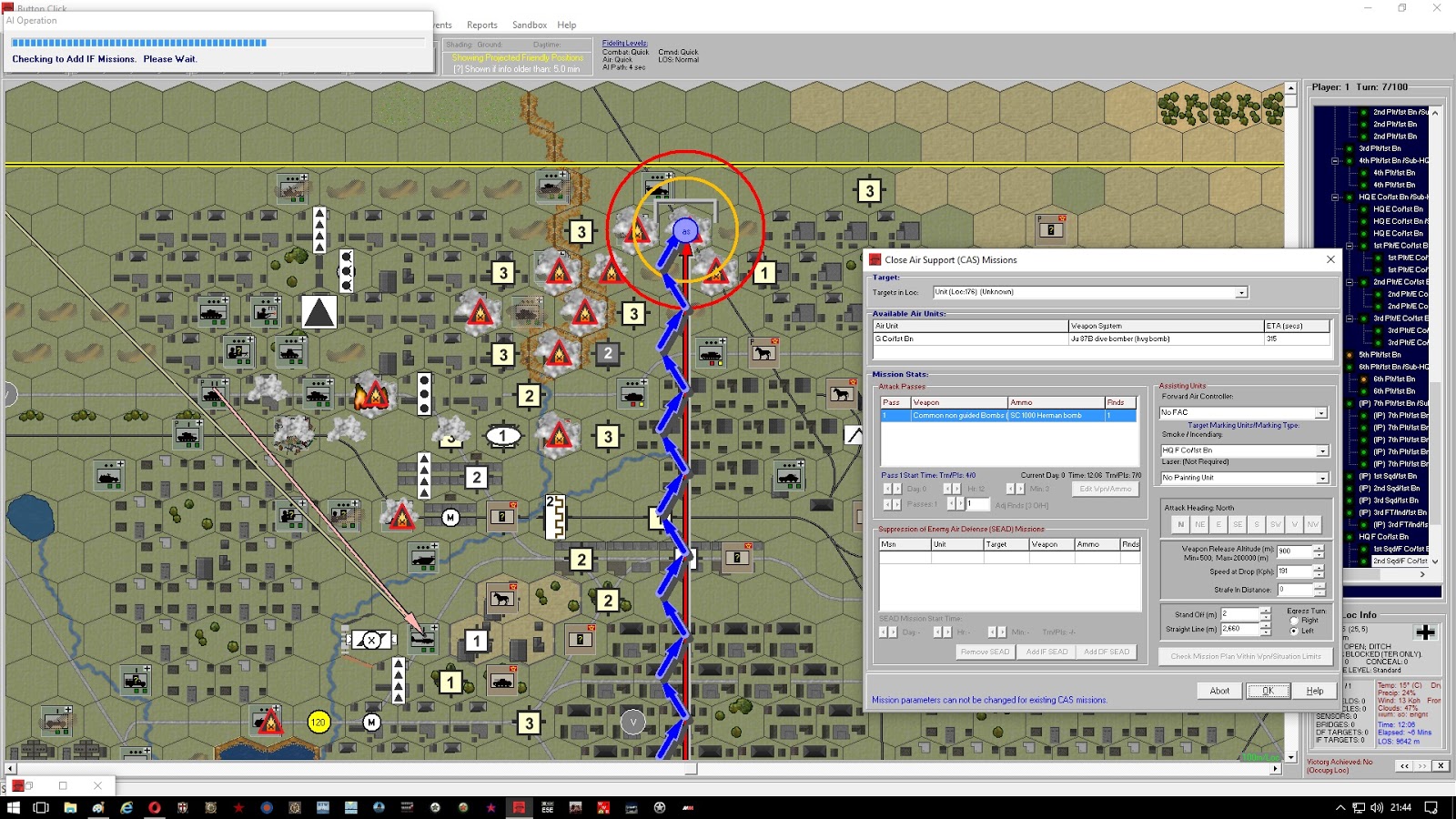Select the yellow circle marker labeled 120
1456x819 pixels.
318,723
